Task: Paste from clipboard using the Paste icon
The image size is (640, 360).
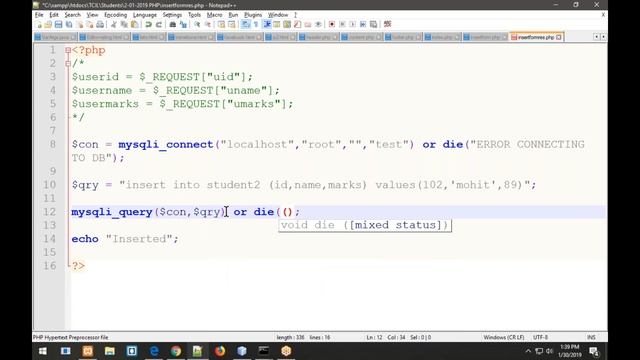Action: [134, 24]
